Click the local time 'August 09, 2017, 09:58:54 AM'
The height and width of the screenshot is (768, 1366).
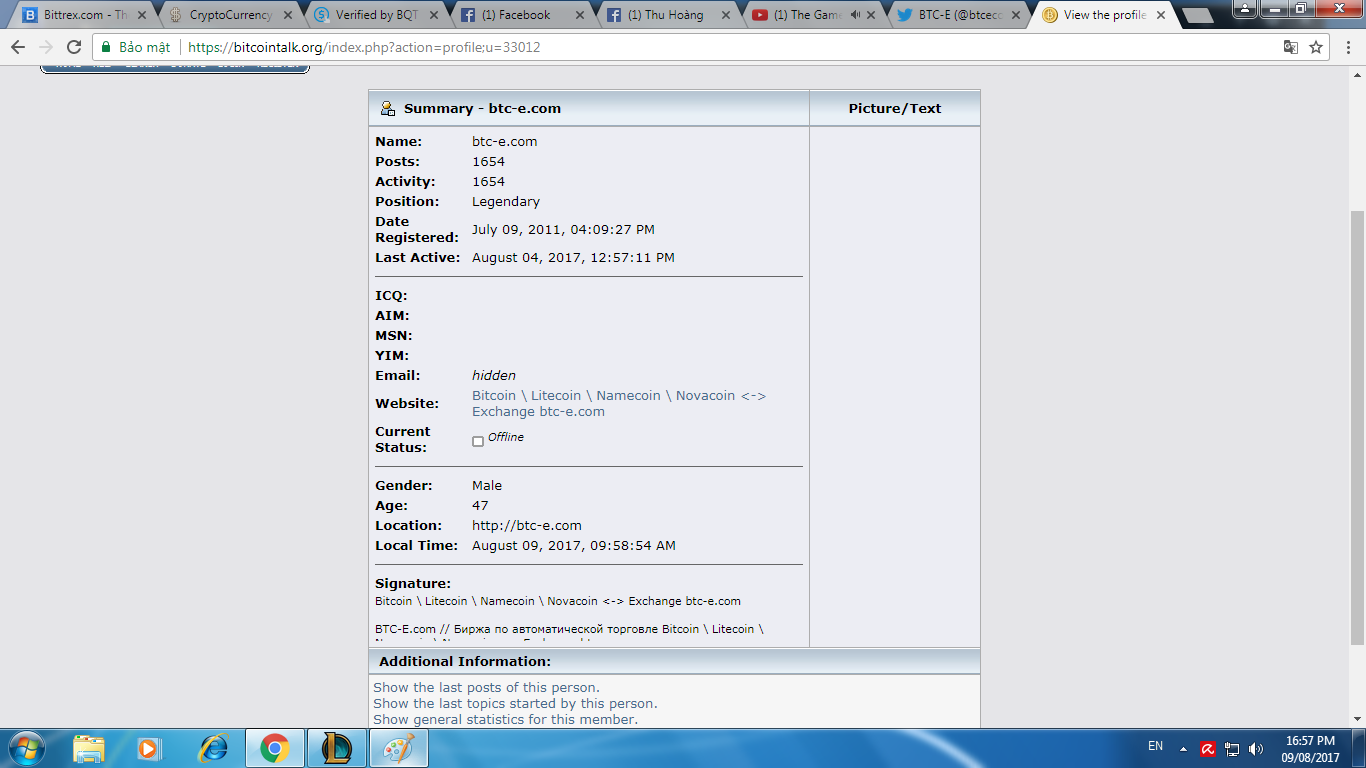coord(574,545)
